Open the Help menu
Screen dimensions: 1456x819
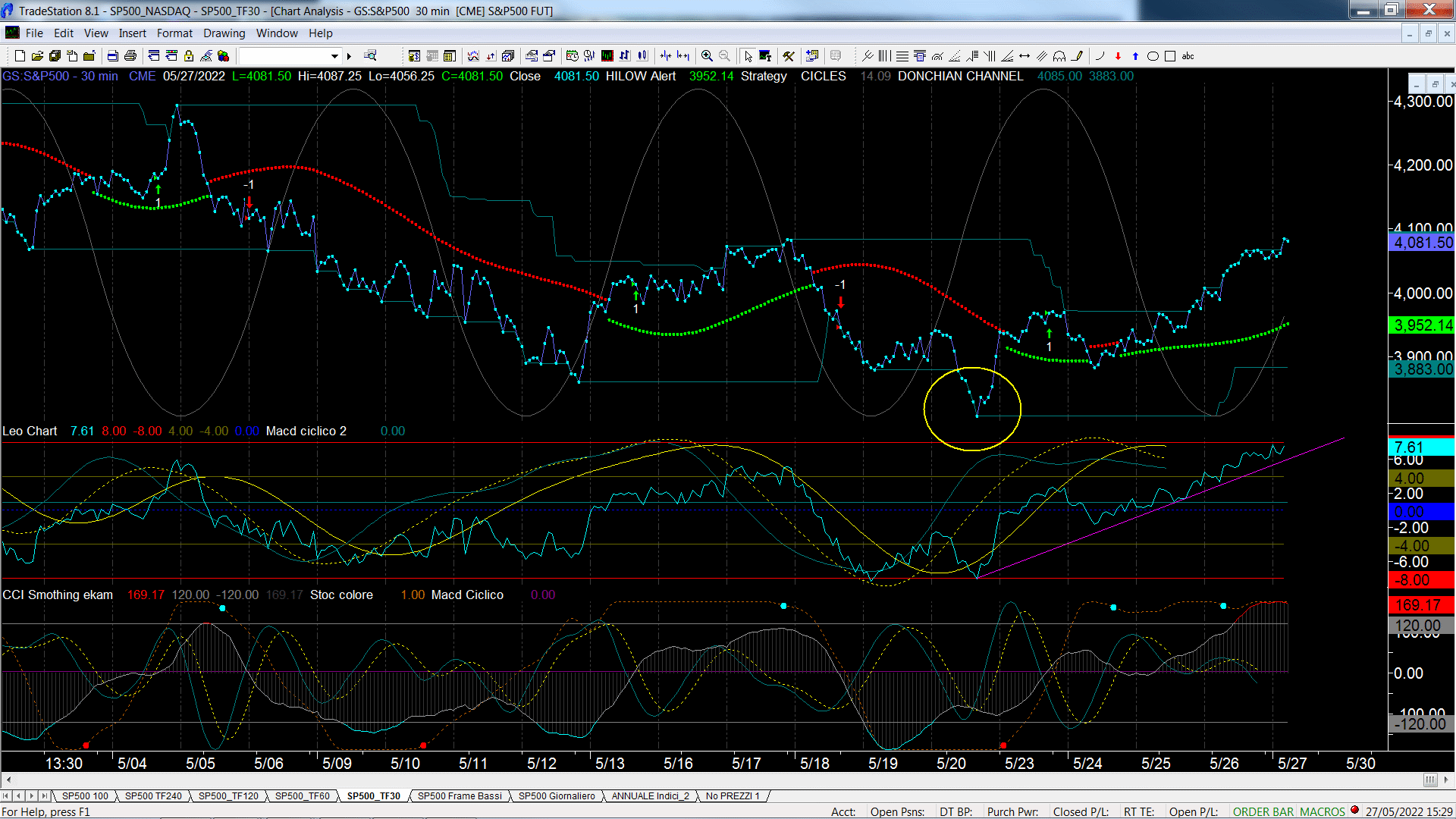(320, 33)
